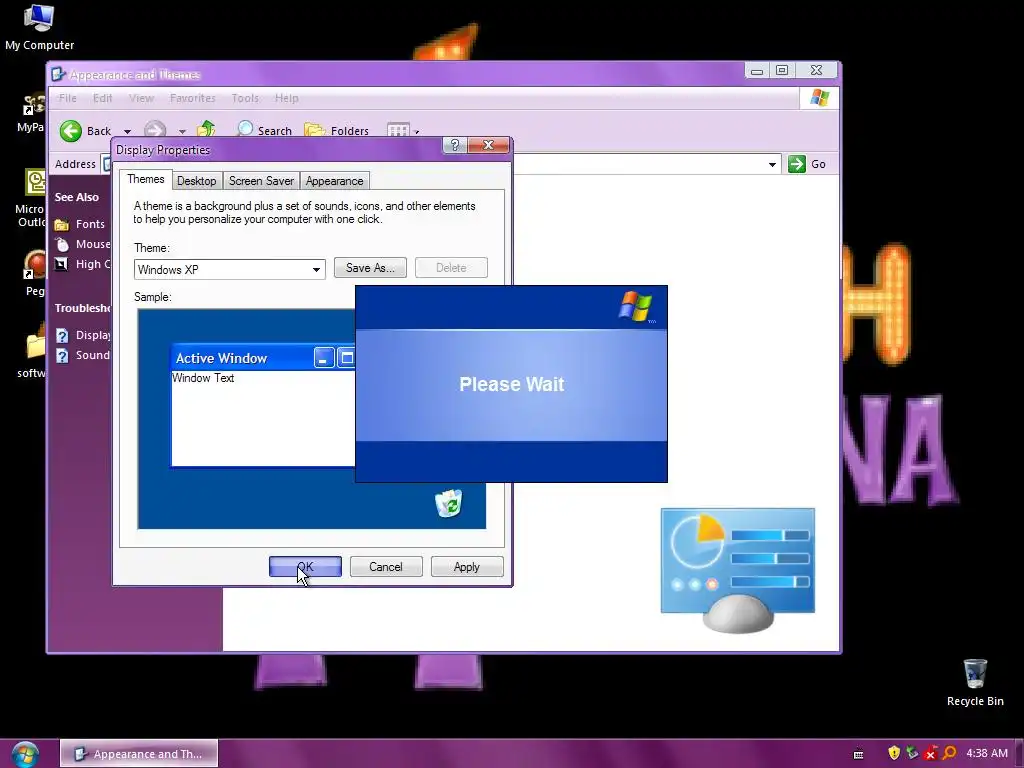The height and width of the screenshot is (768, 1024).
Task: Switch to the Appearance tab
Action: pos(334,181)
